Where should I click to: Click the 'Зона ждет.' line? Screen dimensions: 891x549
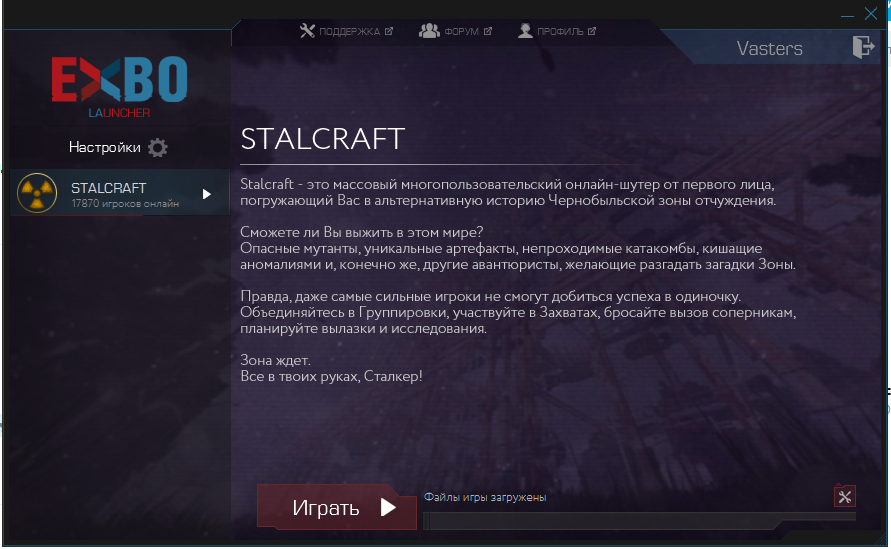click(x=276, y=360)
